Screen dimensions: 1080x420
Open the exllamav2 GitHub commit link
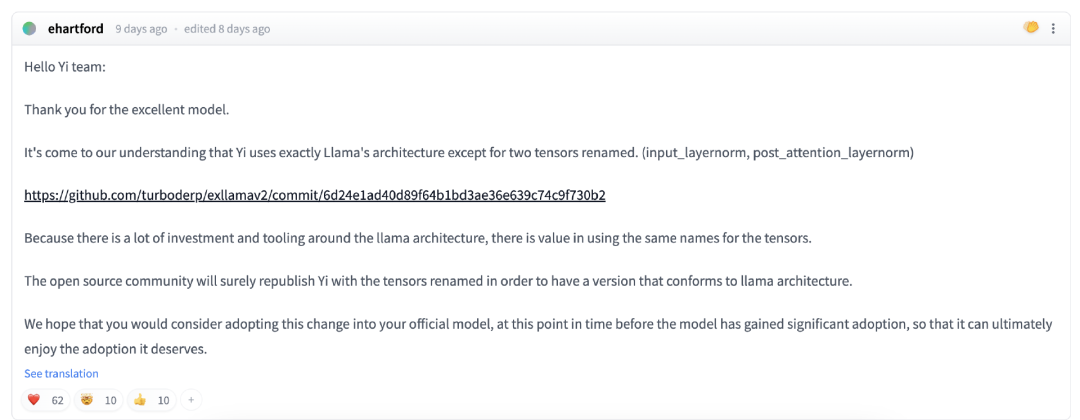[x=315, y=195]
